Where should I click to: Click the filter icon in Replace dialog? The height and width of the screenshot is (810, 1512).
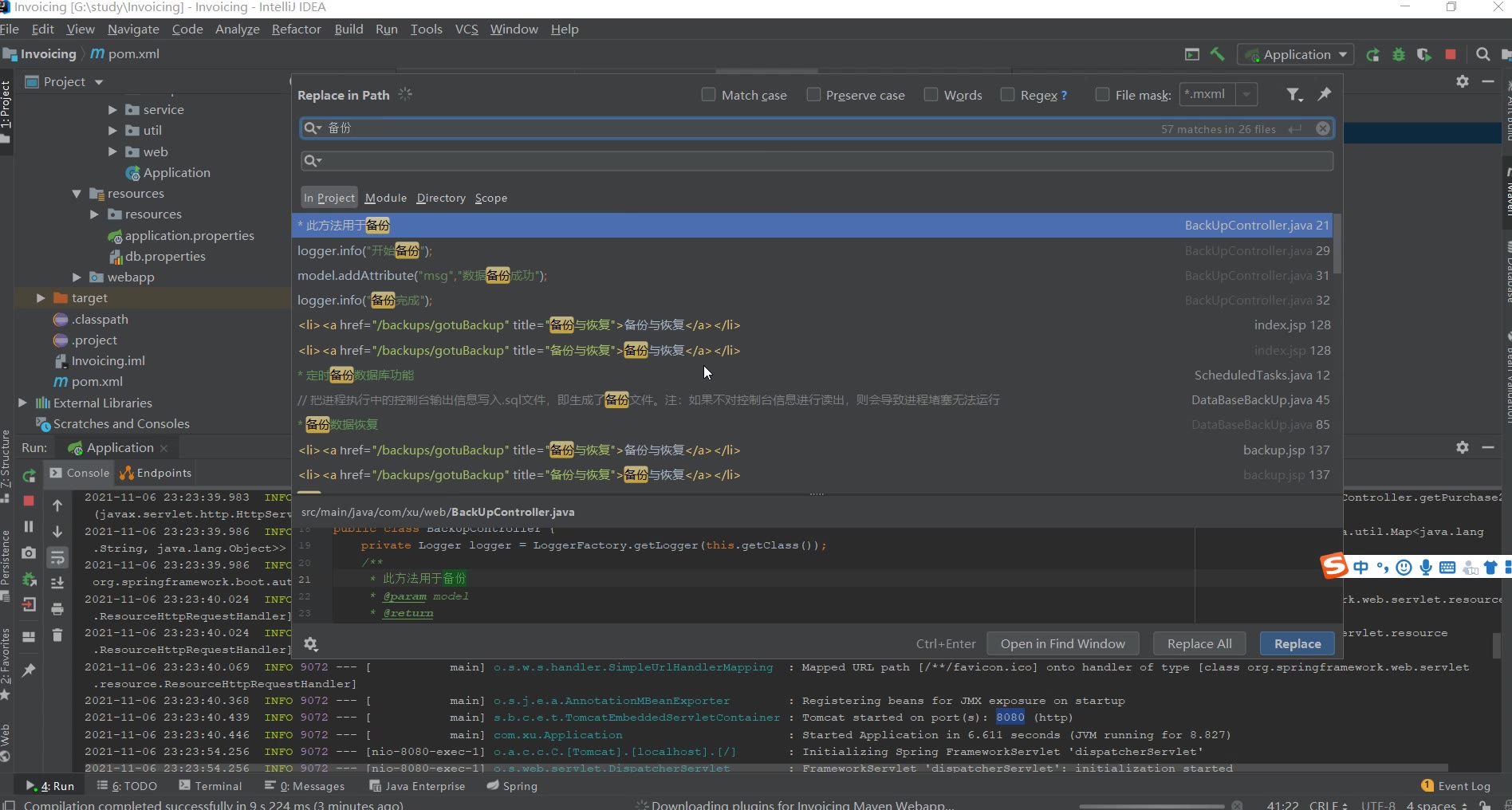[1293, 95]
